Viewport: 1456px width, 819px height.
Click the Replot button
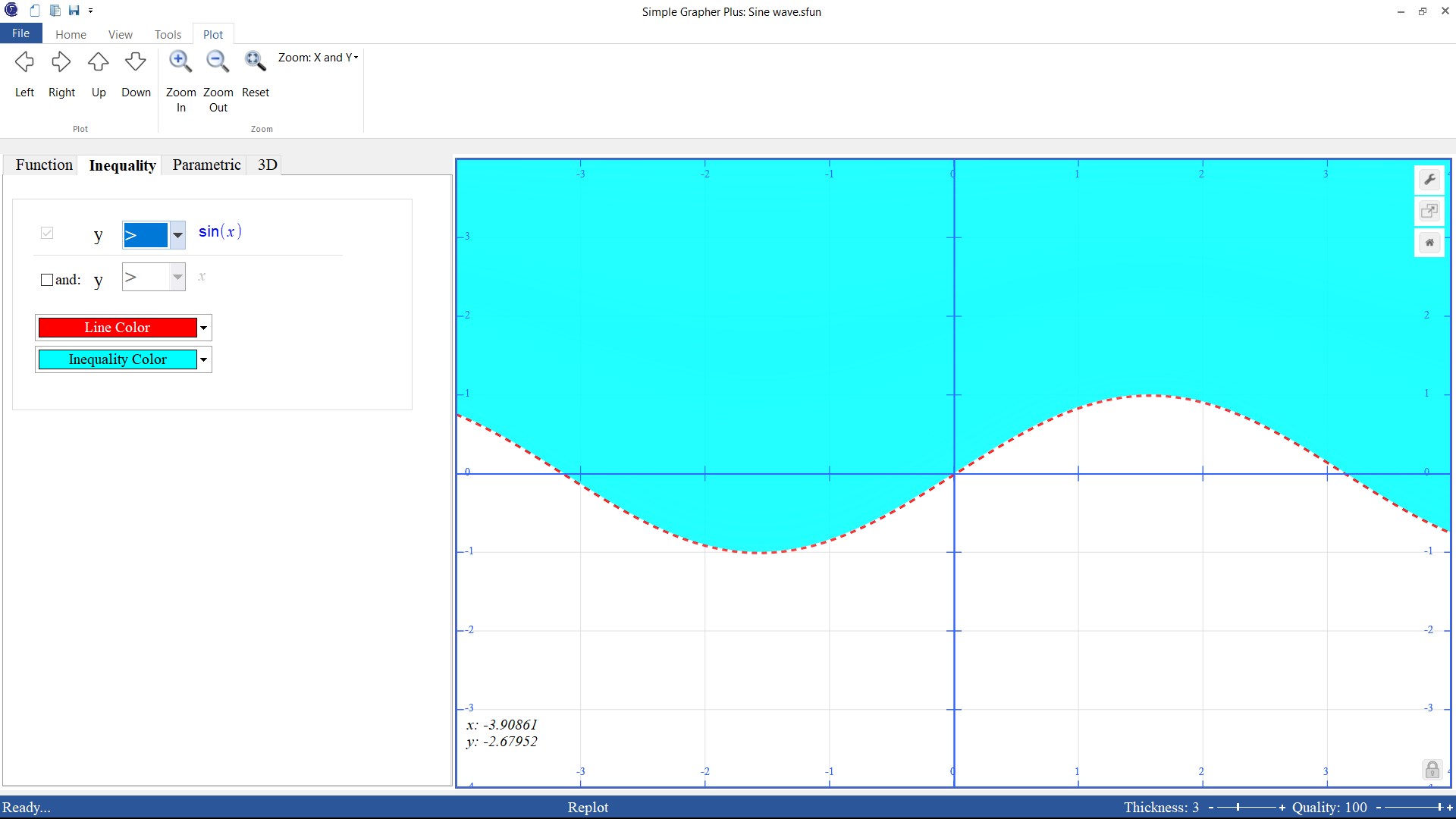tap(588, 807)
